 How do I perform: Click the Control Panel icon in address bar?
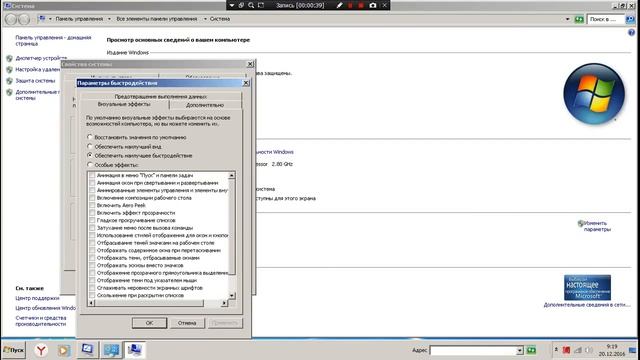[x=42, y=19]
